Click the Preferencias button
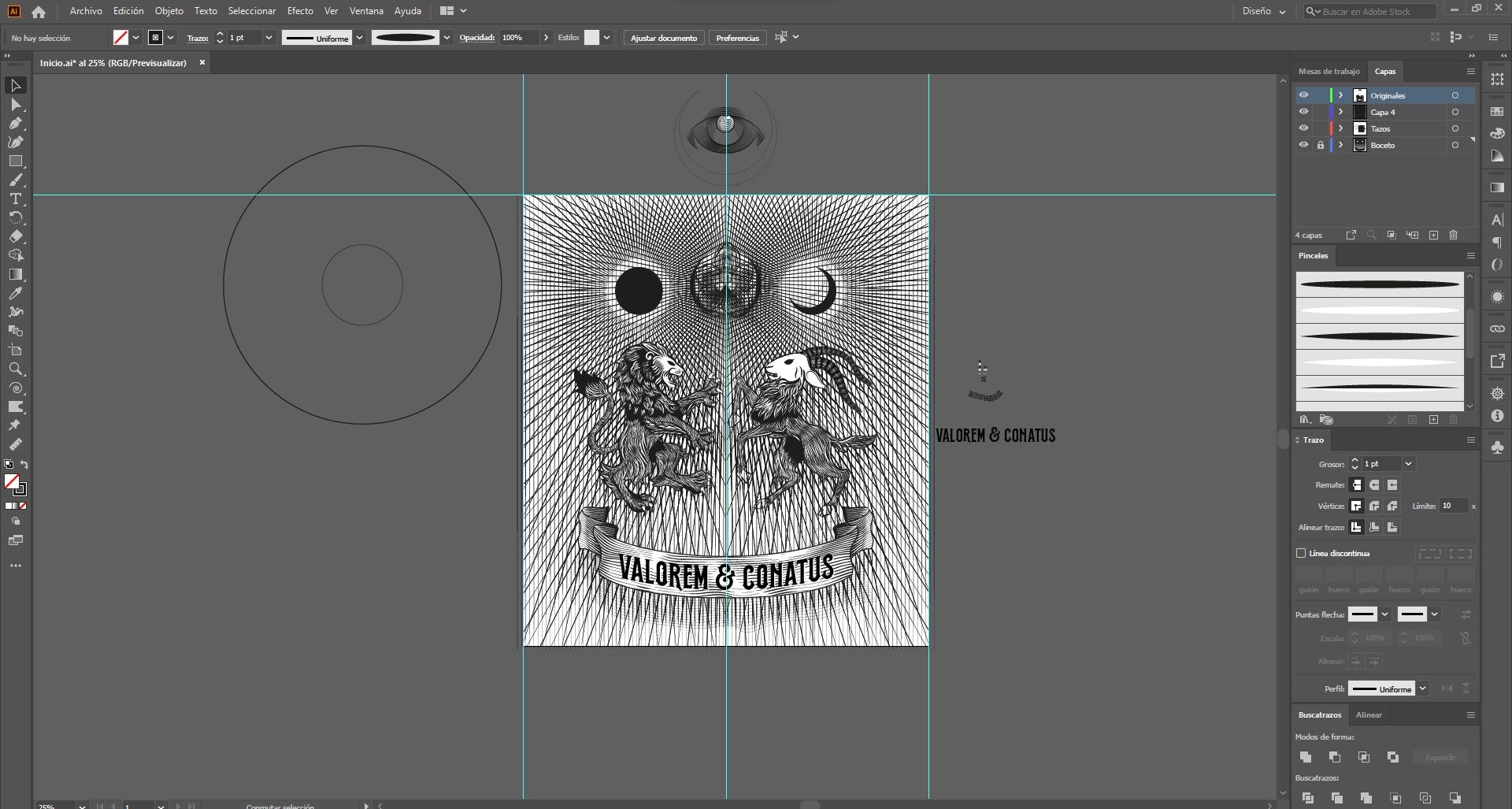The height and width of the screenshot is (809, 1512). tap(737, 38)
